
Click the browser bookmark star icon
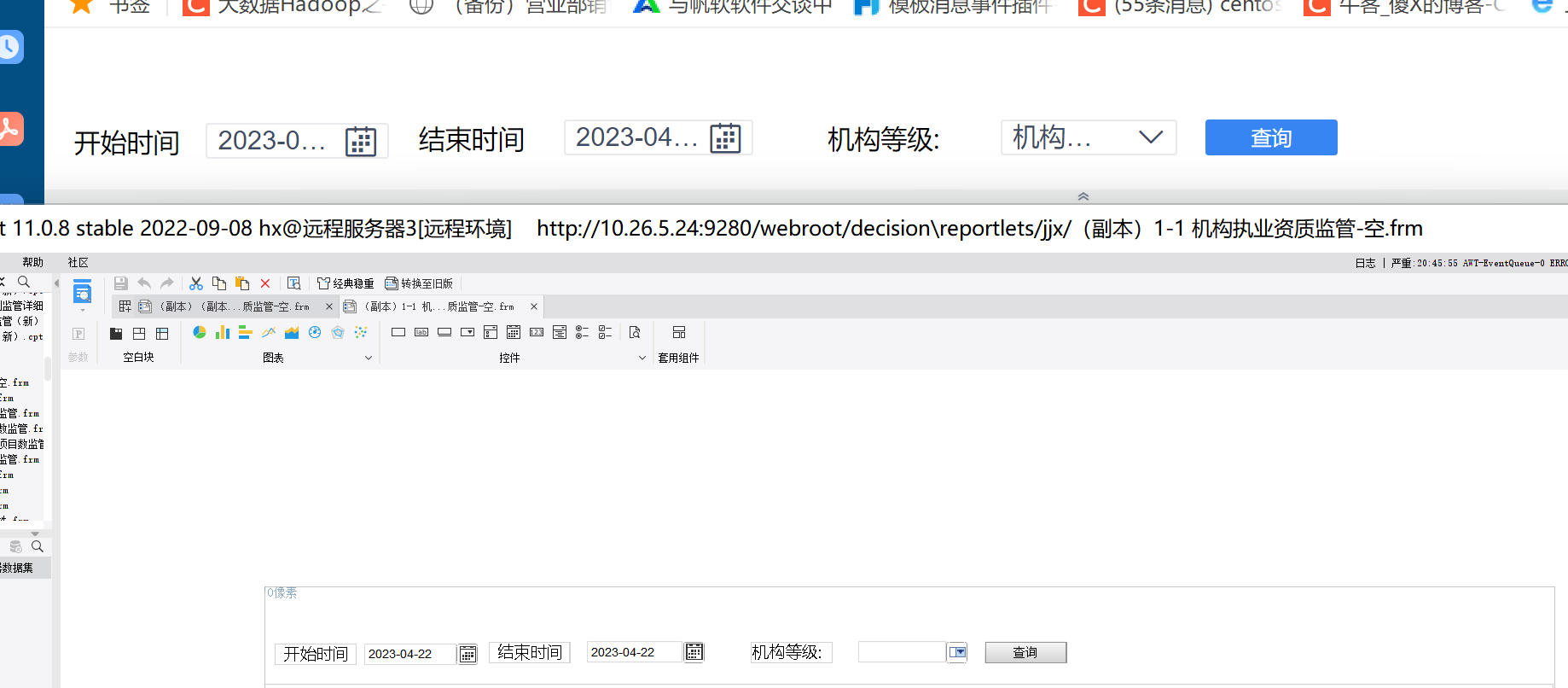(x=81, y=5)
